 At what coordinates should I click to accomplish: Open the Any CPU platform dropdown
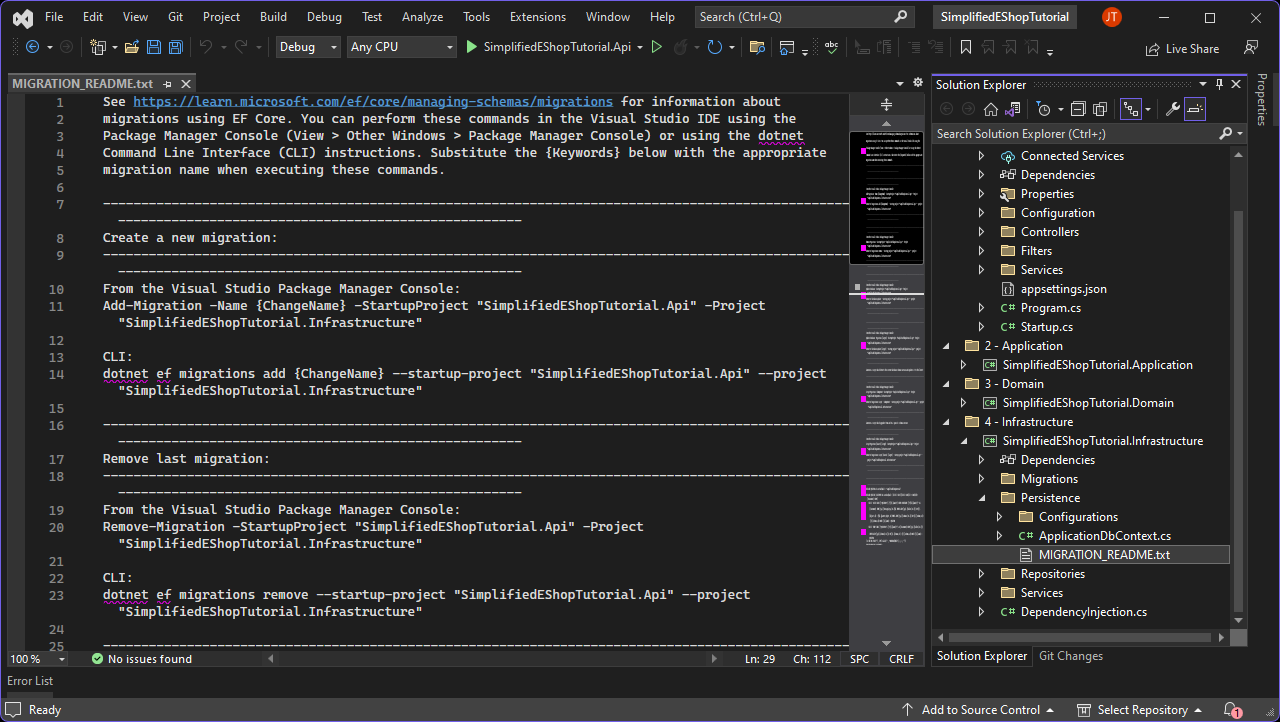[402, 47]
